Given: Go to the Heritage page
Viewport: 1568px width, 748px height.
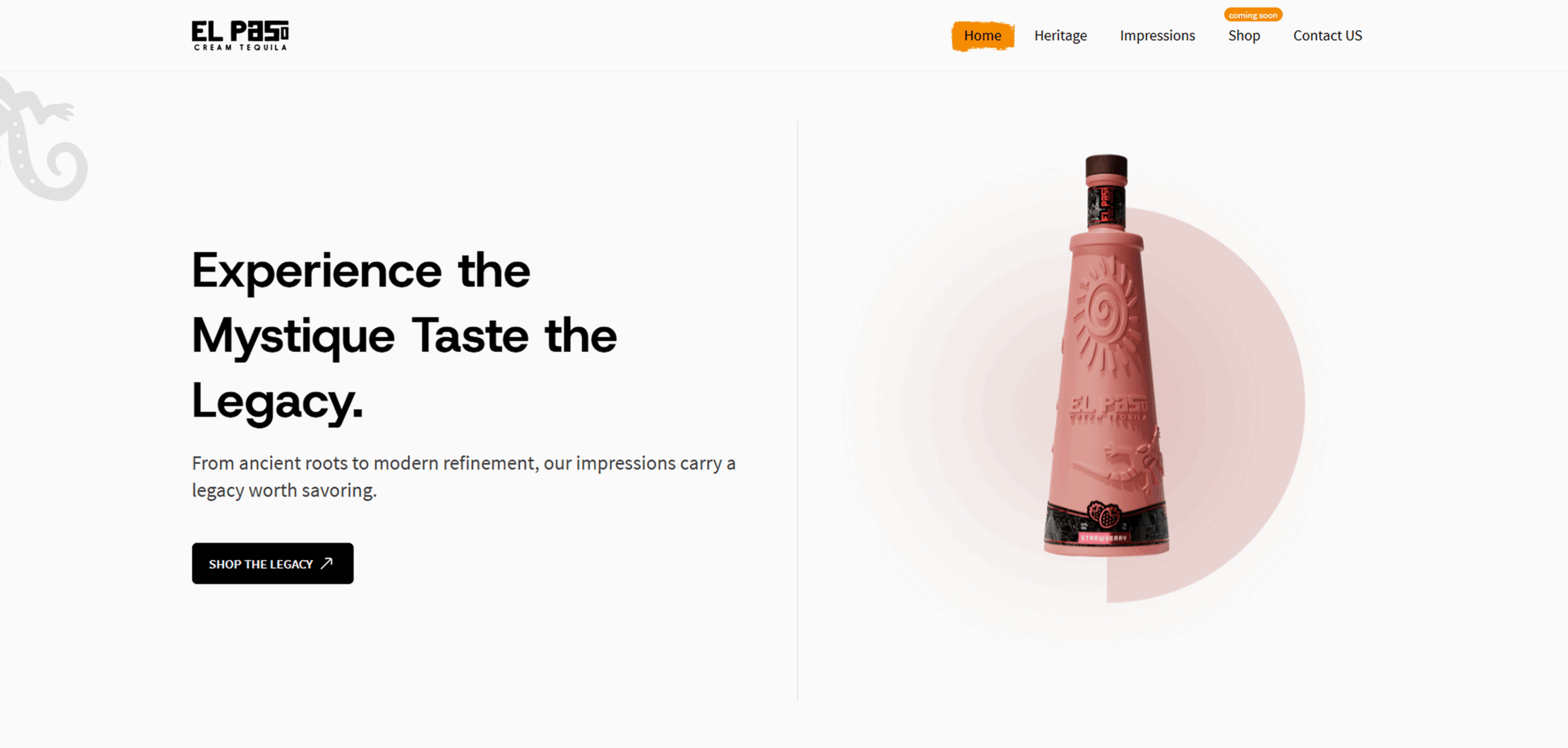Looking at the screenshot, I should pyautogui.click(x=1060, y=36).
